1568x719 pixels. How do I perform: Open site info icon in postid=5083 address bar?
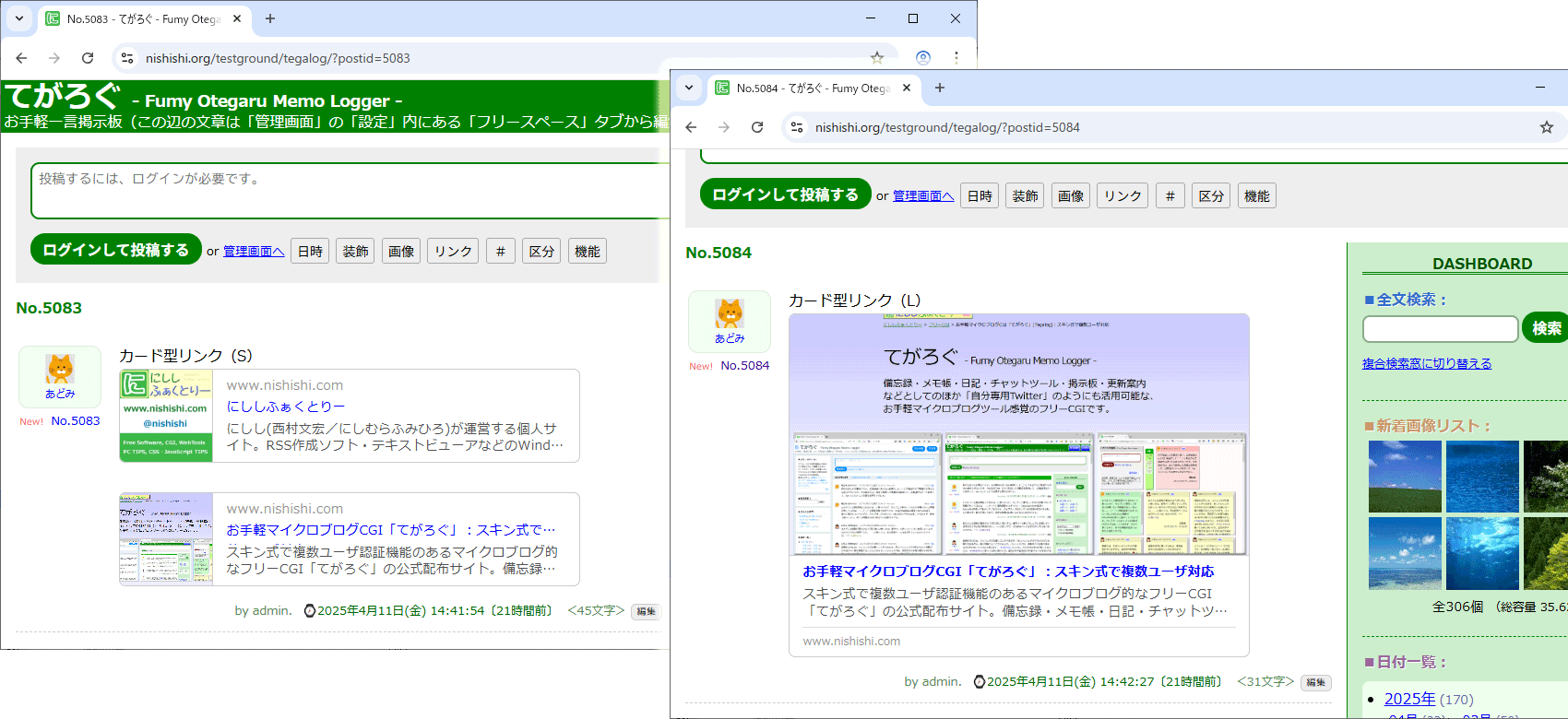tap(127, 58)
